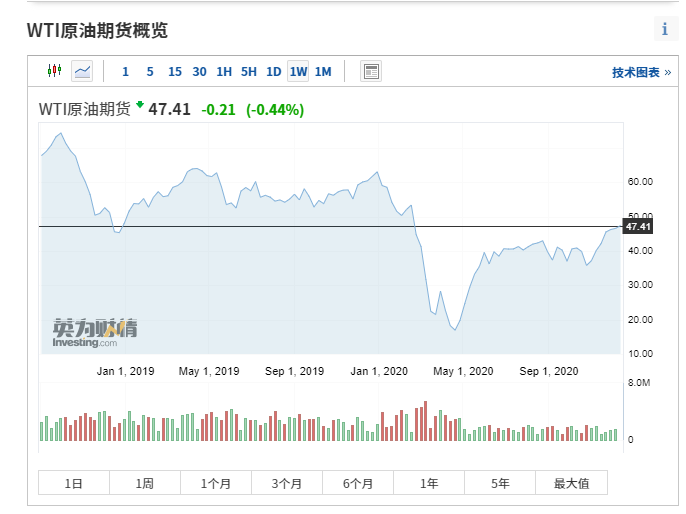Select the 1W interval toggle
686x514 pixels.
tap(298, 71)
